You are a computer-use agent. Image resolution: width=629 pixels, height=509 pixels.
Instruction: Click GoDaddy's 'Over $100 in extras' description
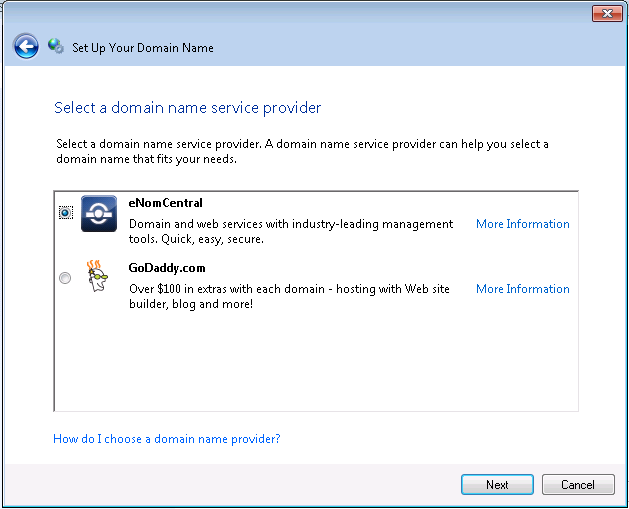point(289,296)
